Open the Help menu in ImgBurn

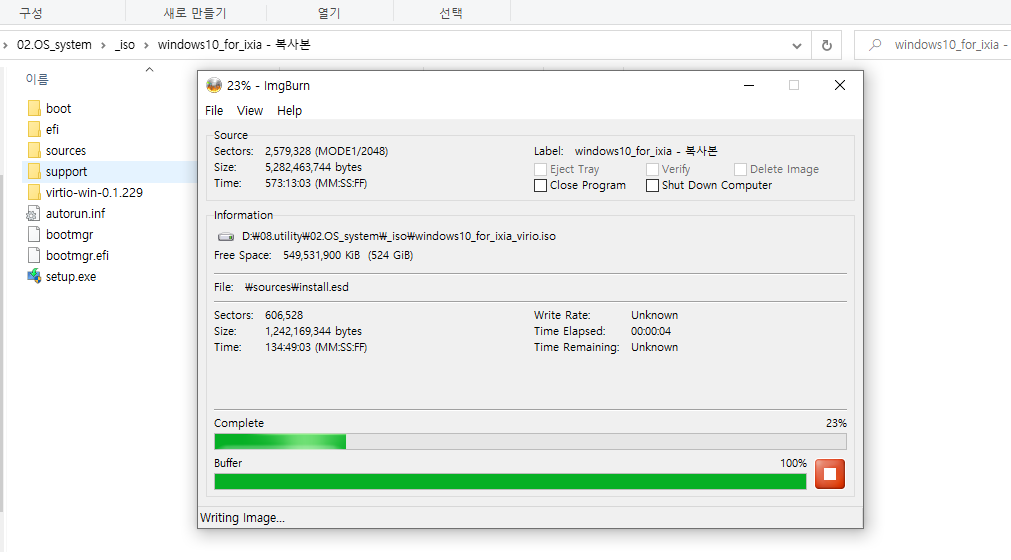tap(290, 111)
